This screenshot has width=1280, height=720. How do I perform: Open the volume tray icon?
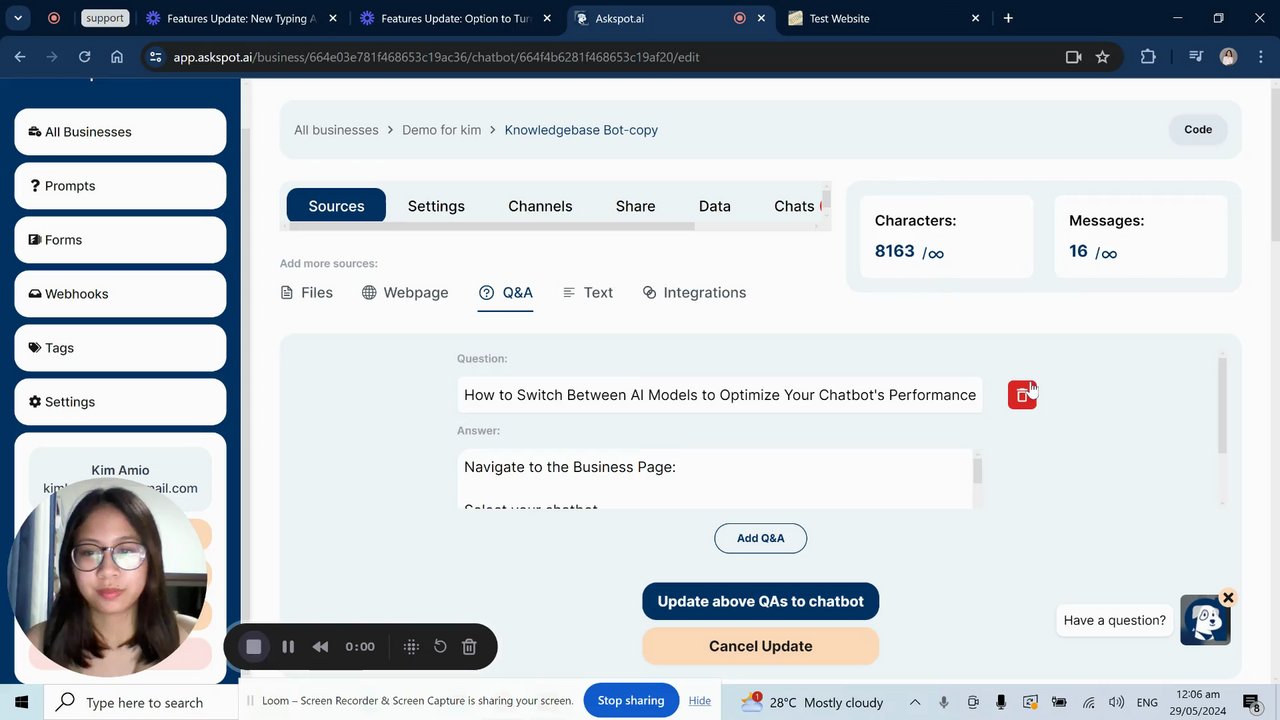(x=1117, y=702)
